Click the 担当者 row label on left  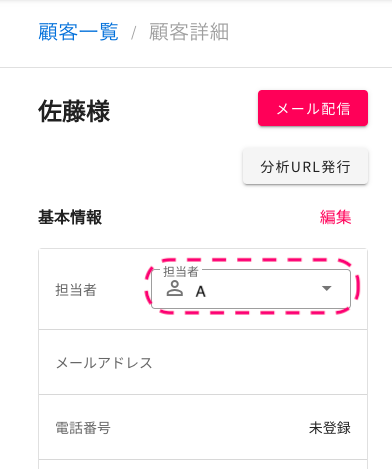pos(76,290)
